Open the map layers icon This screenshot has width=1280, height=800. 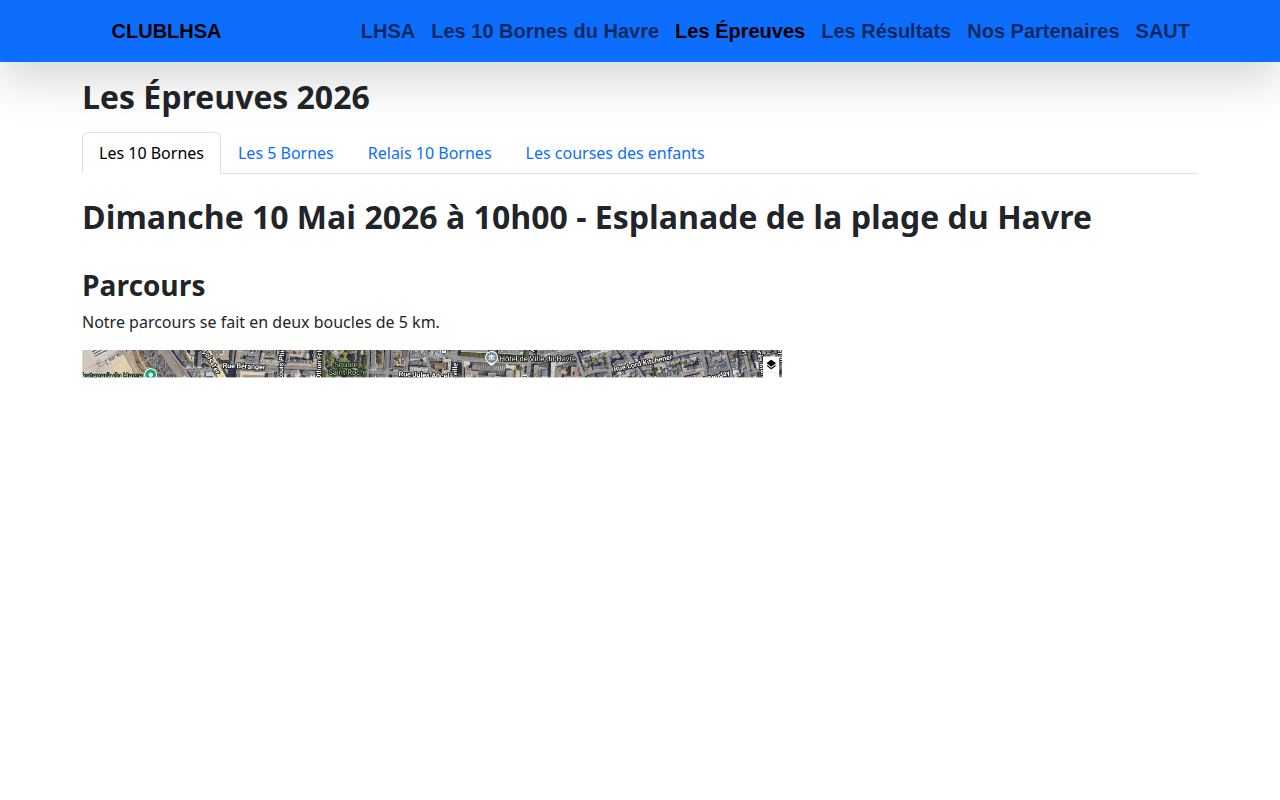(x=770, y=365)
